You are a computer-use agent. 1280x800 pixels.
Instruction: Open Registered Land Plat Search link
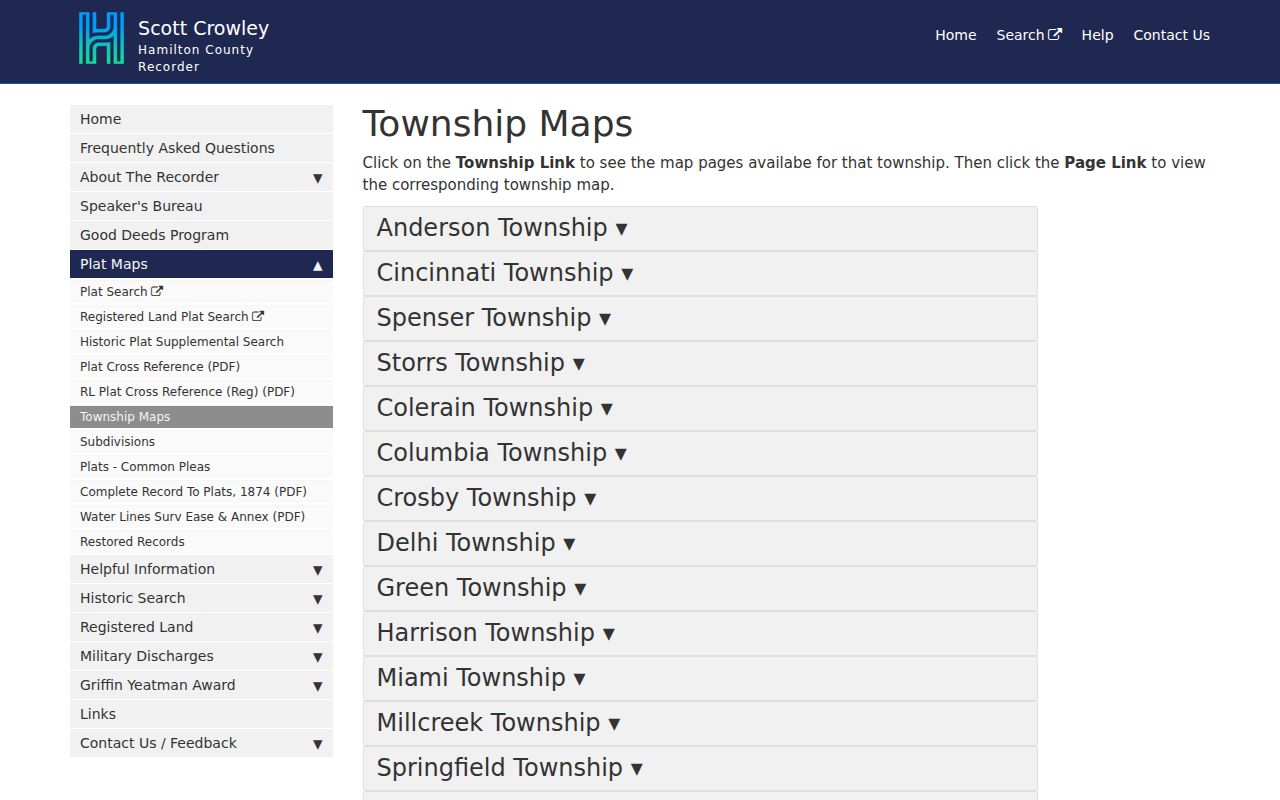(201, 317)
